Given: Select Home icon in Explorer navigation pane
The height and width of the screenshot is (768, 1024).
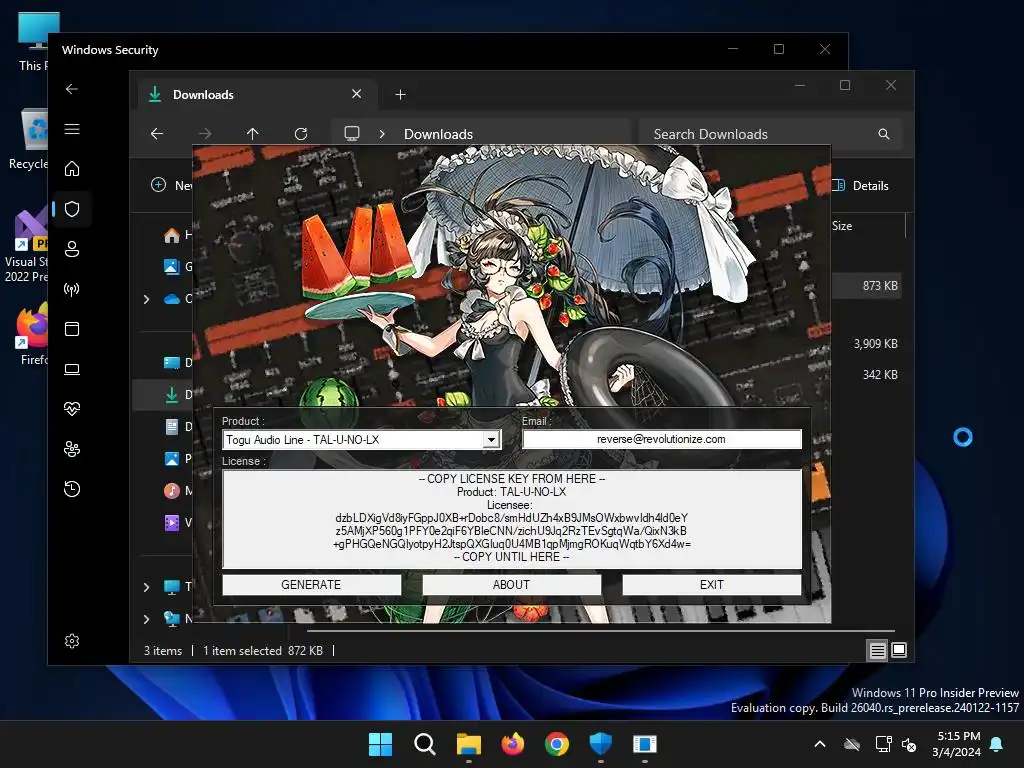Looking at the screenshot, I should (172, 235).
